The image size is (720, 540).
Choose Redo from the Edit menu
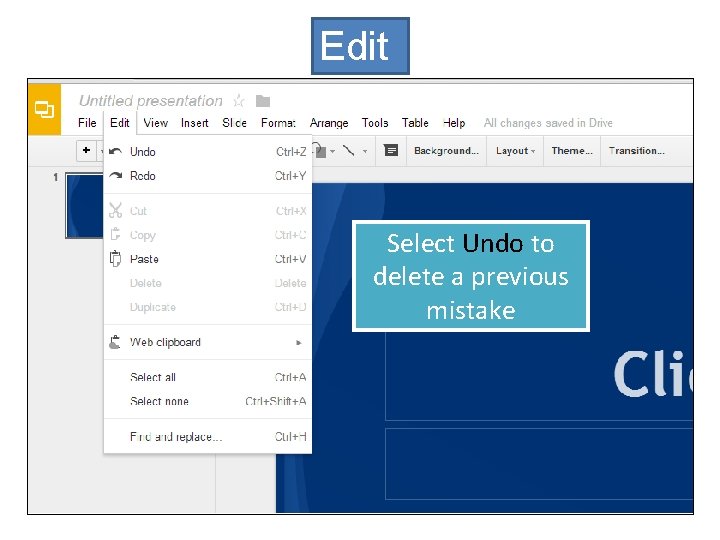[208, 176]
